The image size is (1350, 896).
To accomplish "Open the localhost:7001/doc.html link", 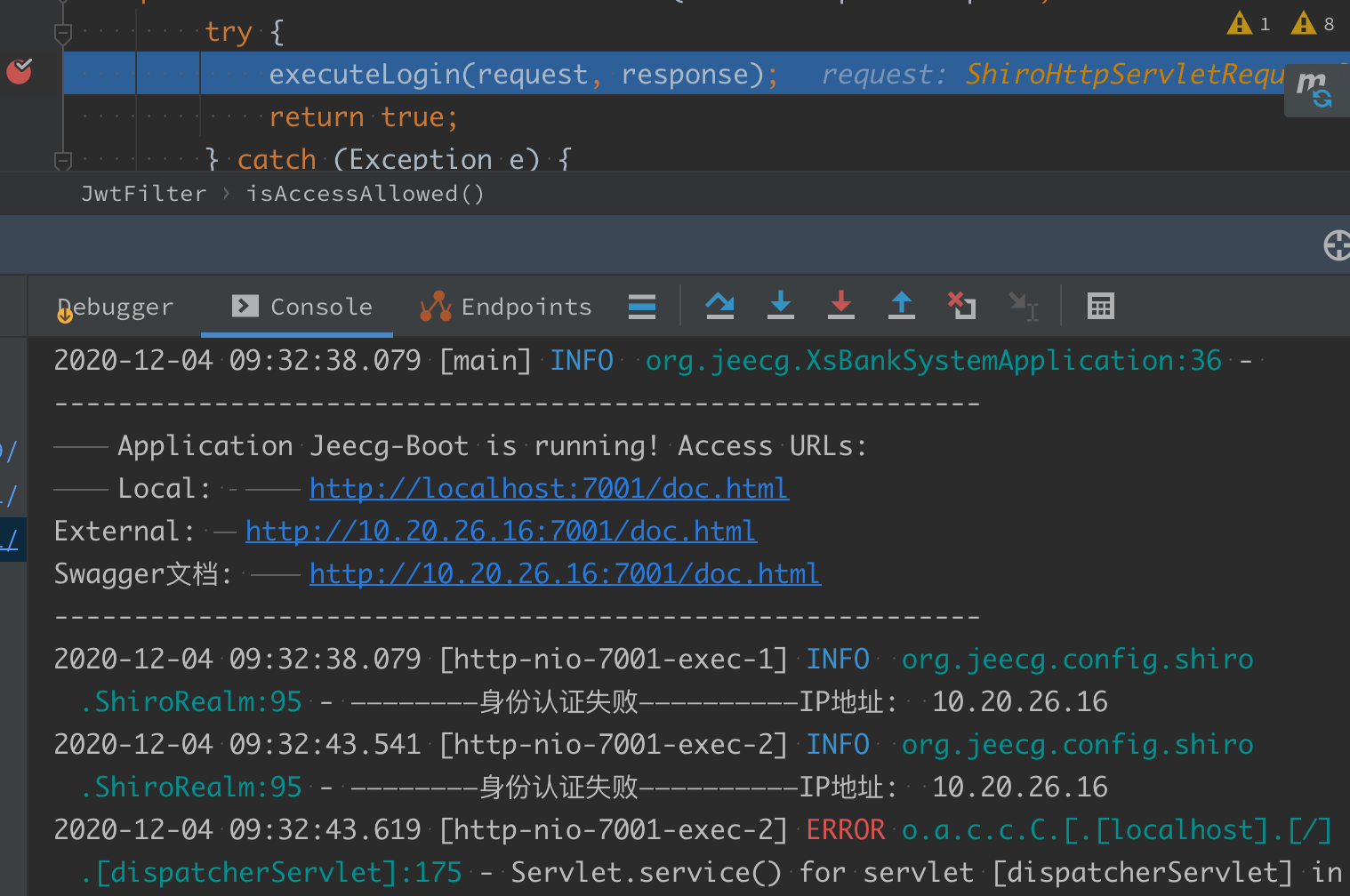I will (x=548, y=487).
